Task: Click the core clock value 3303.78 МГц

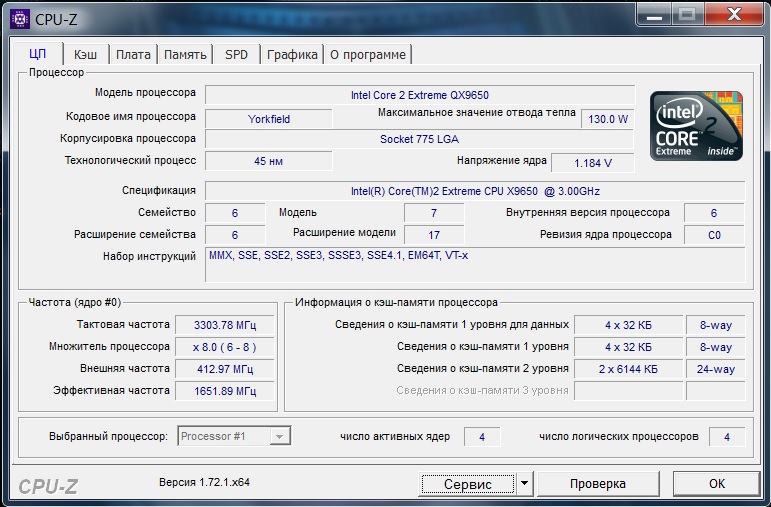Action: point(225,325)
